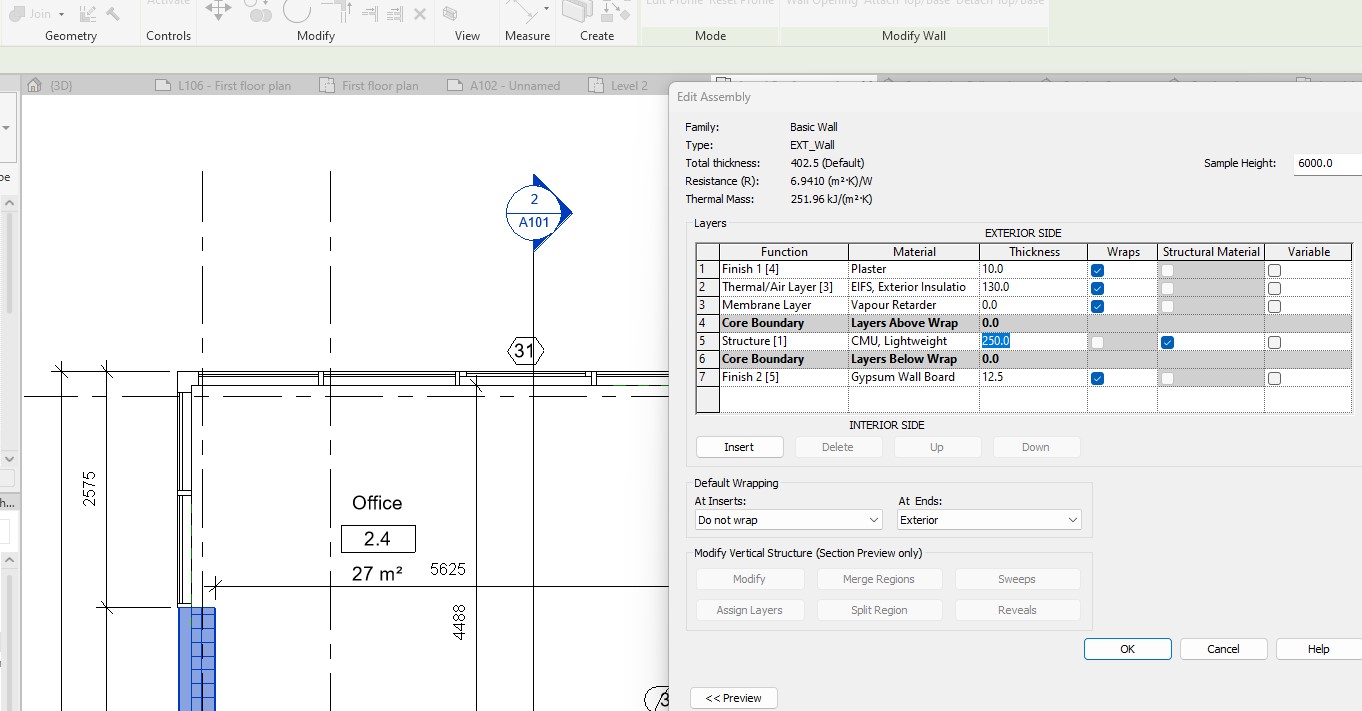The width and height of the screenshot is (1362, 711).
Task: Toggle Wraps for Vapour Retarder layer
Action: (x=1098, y=306)
